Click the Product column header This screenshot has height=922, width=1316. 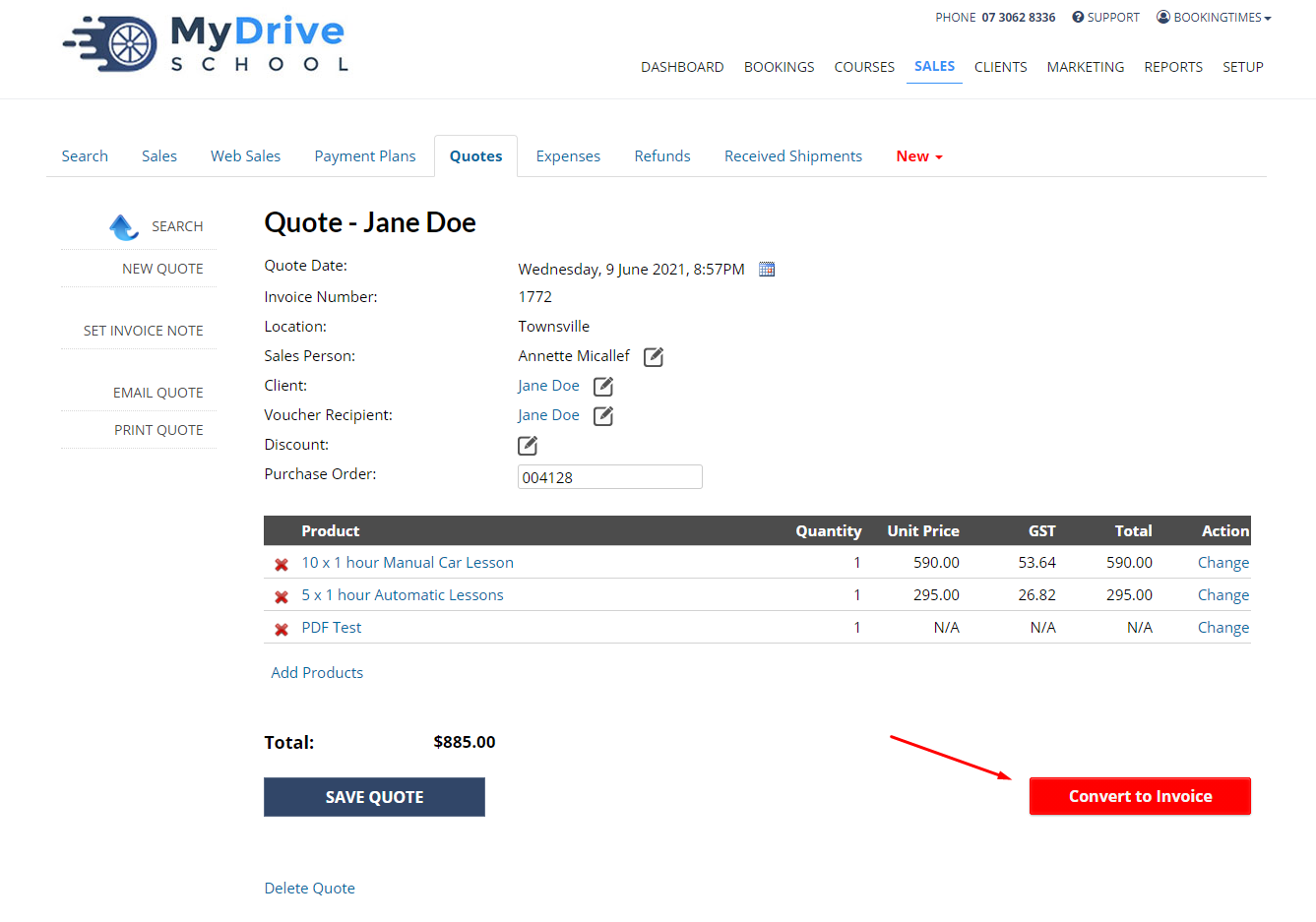click(331, 531)
